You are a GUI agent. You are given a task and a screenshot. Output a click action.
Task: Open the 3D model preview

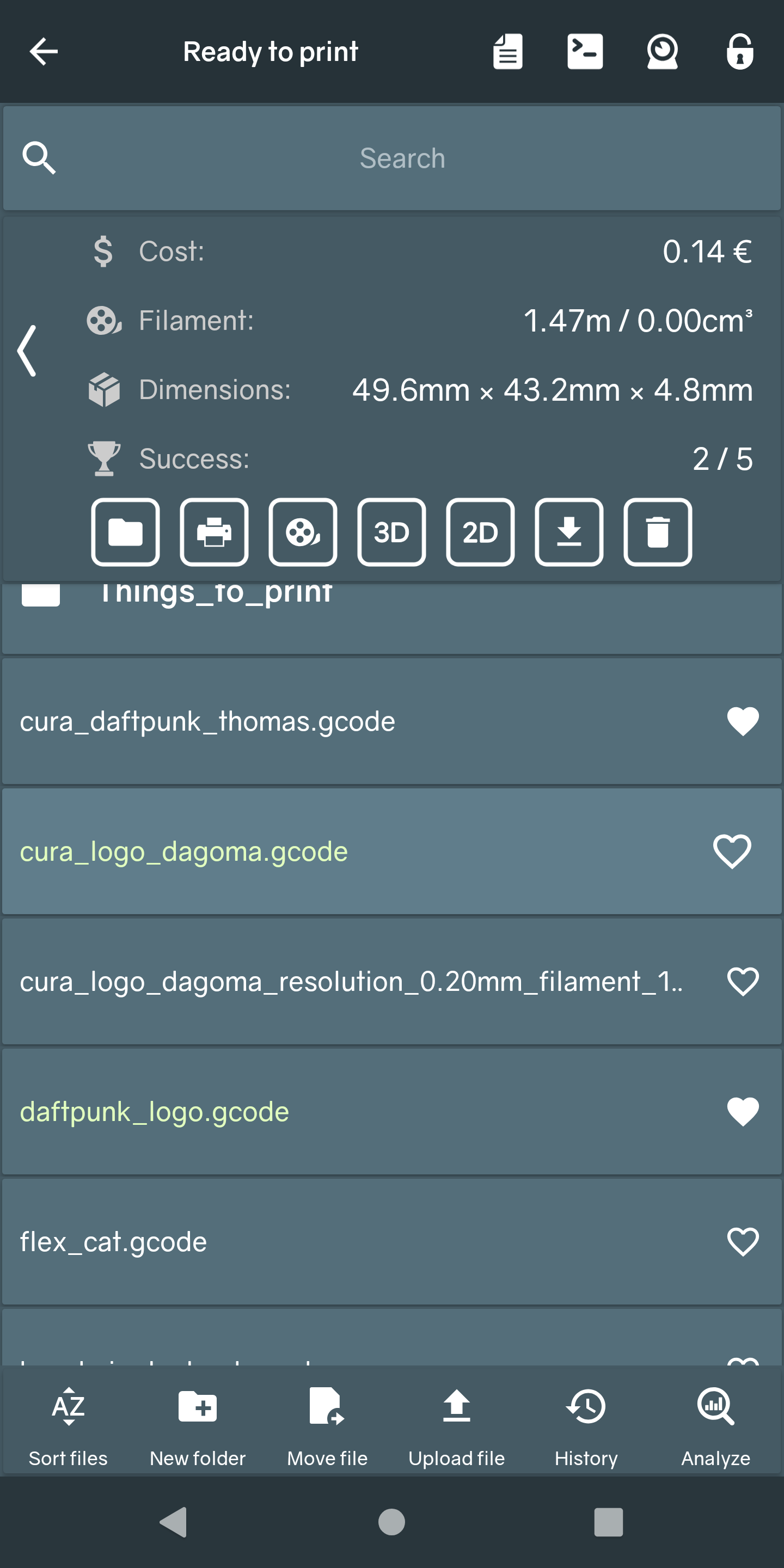(x=391, y=532)
